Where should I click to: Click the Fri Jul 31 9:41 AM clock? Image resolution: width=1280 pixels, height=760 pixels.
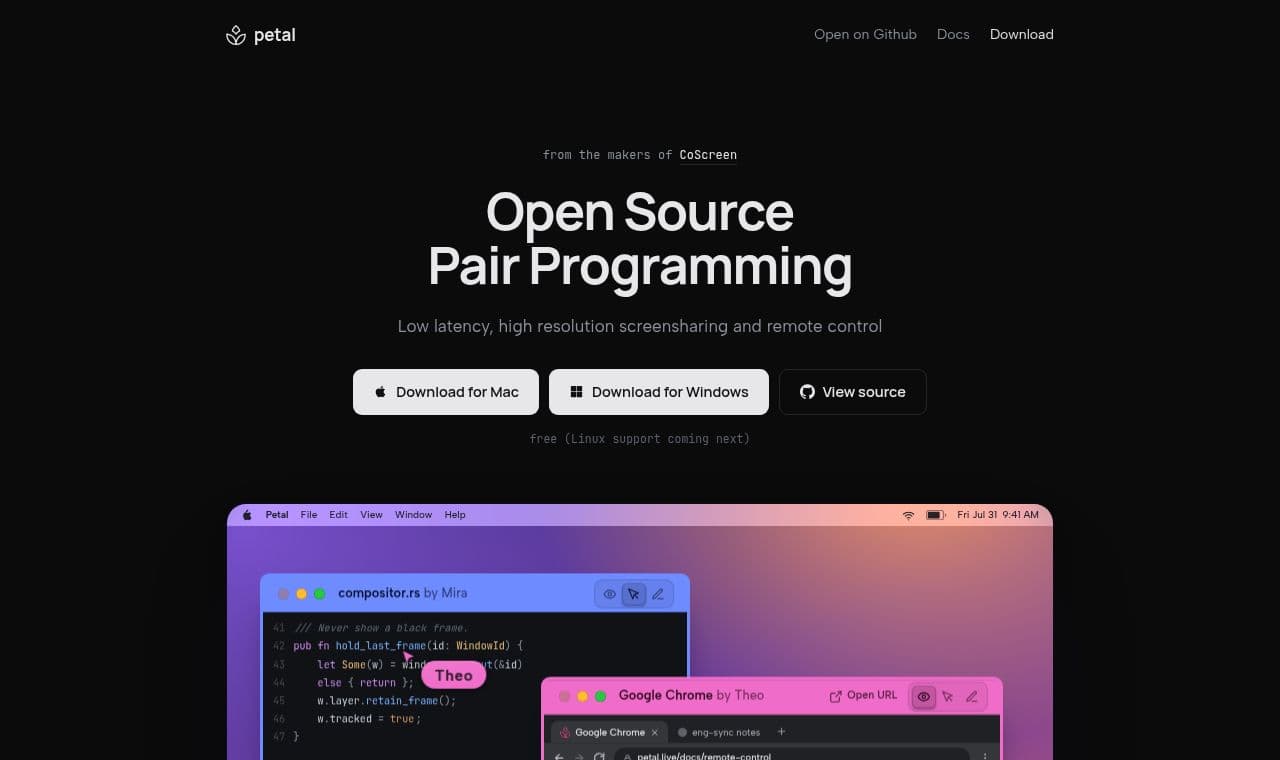998,515
